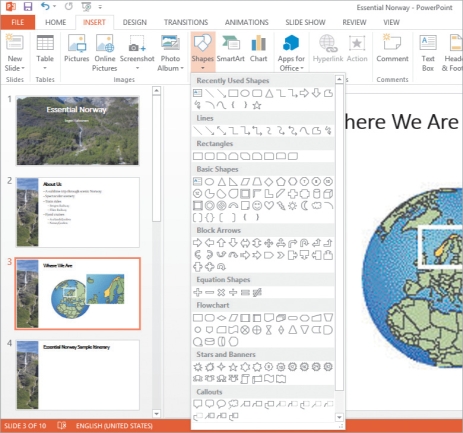Open Customize Quick Access Toolbar dropdown
463x433 pixels.
100,7
